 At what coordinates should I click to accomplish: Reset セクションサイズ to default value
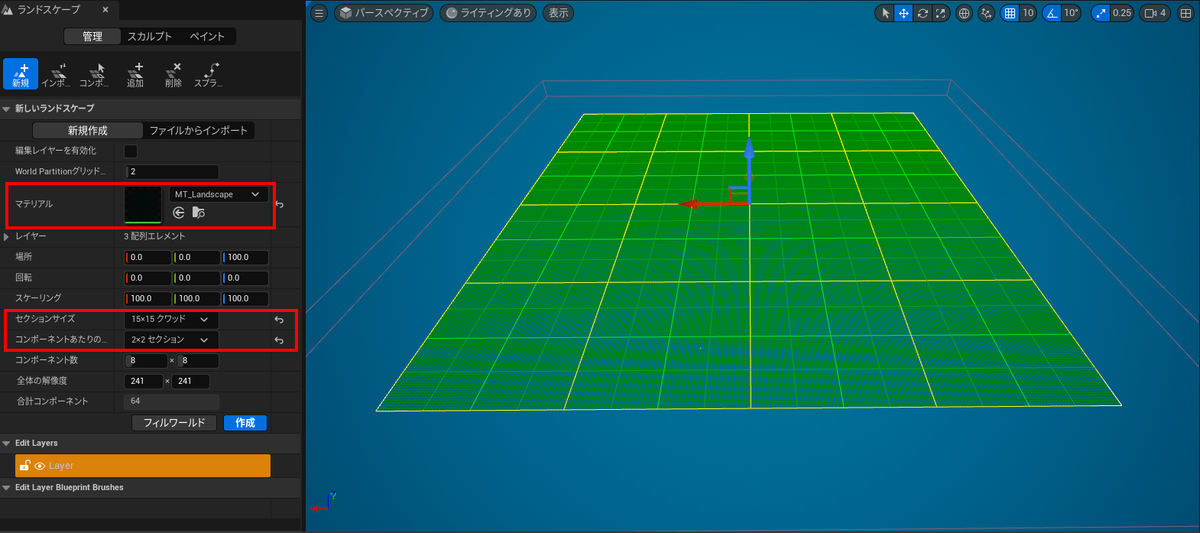tap(280, 320)
